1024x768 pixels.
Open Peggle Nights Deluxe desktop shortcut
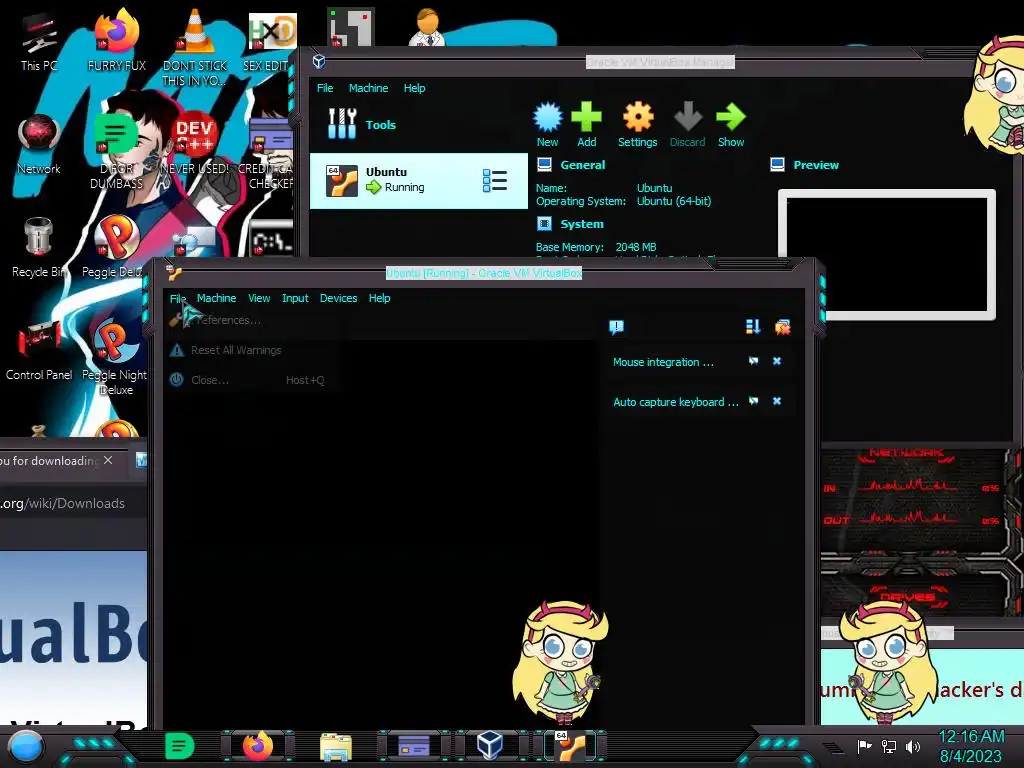coord(114,358)
